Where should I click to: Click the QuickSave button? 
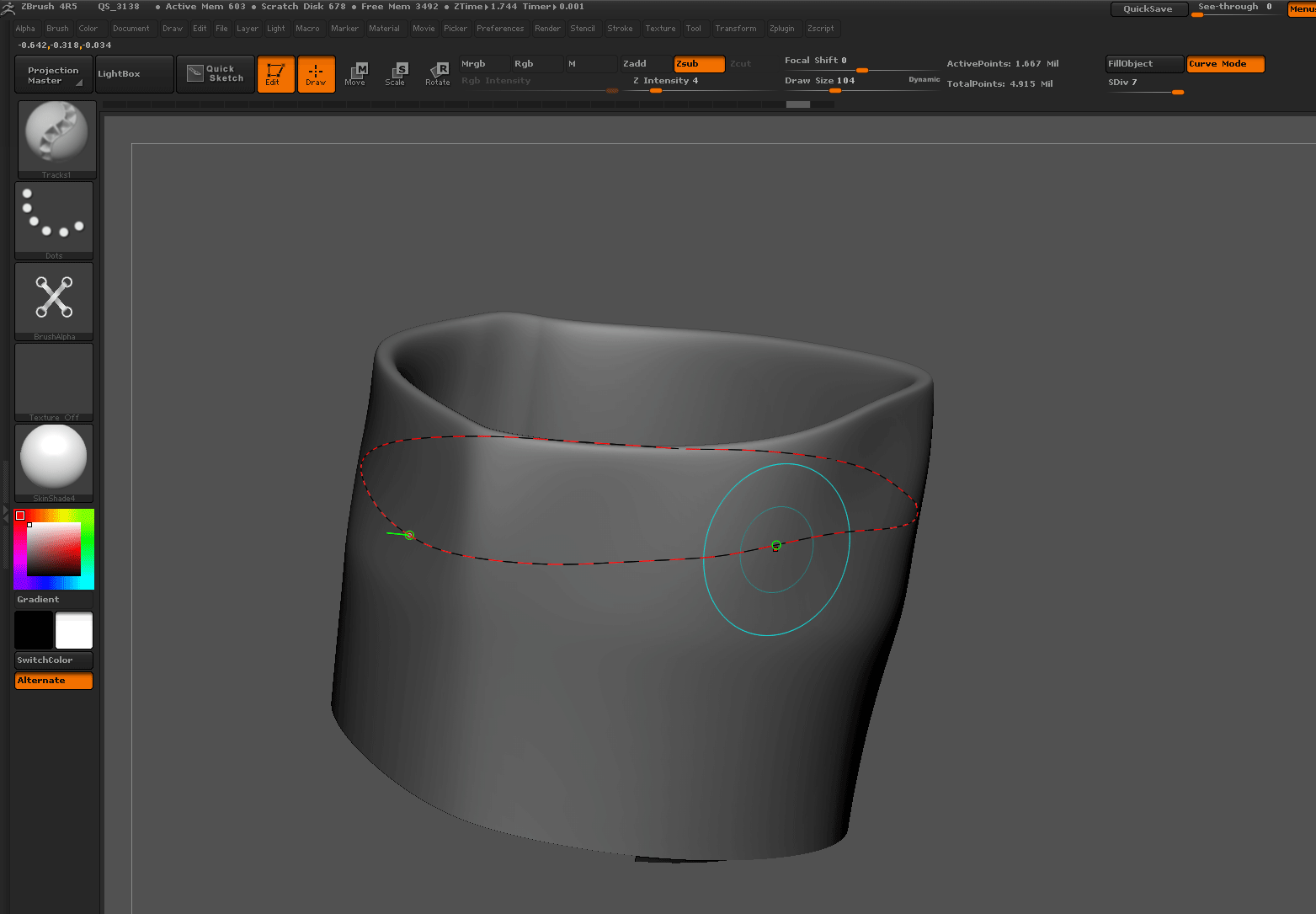point(1148,9)
